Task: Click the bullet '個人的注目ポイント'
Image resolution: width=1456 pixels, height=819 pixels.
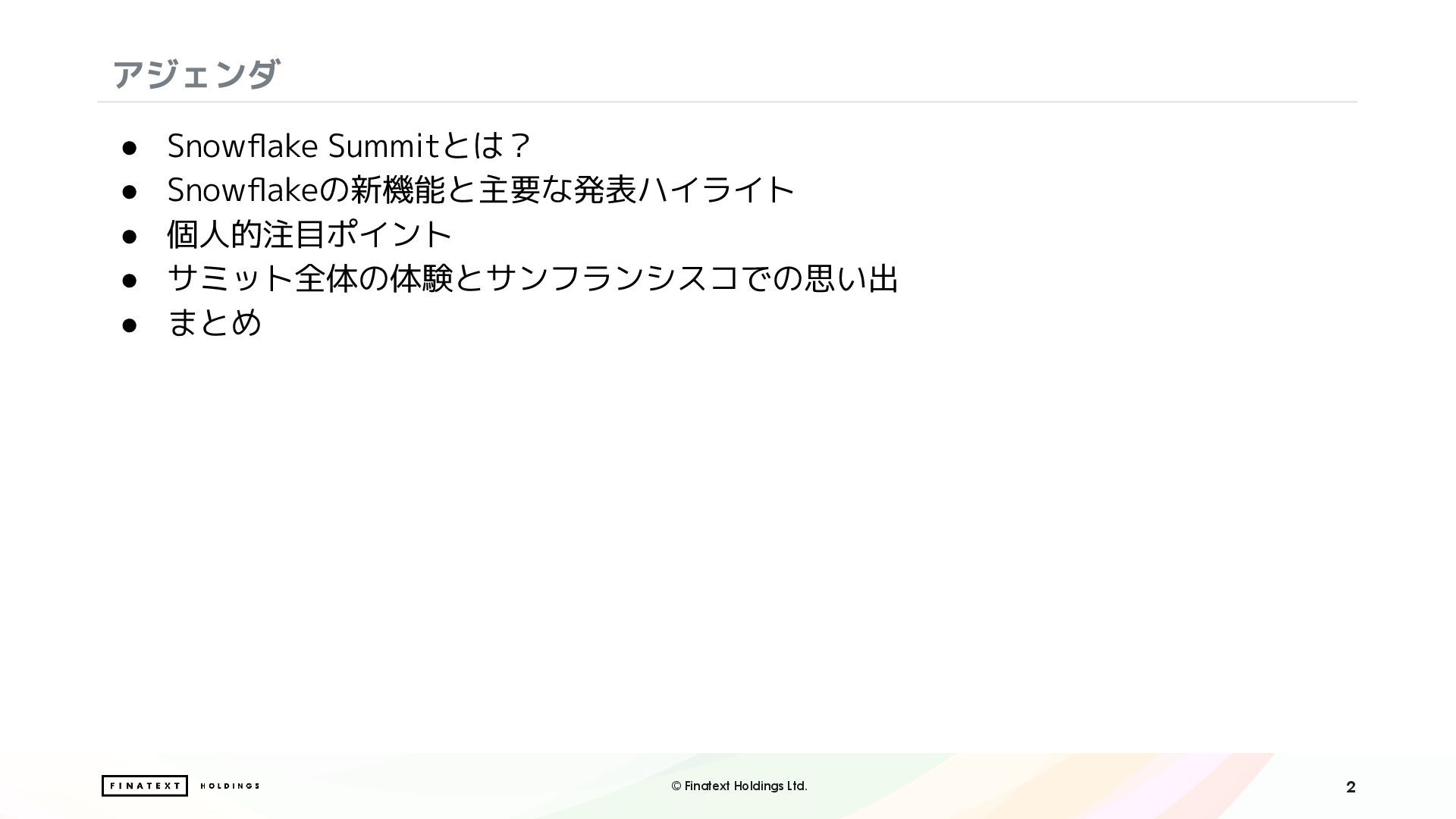Action: tap(309, 234)
